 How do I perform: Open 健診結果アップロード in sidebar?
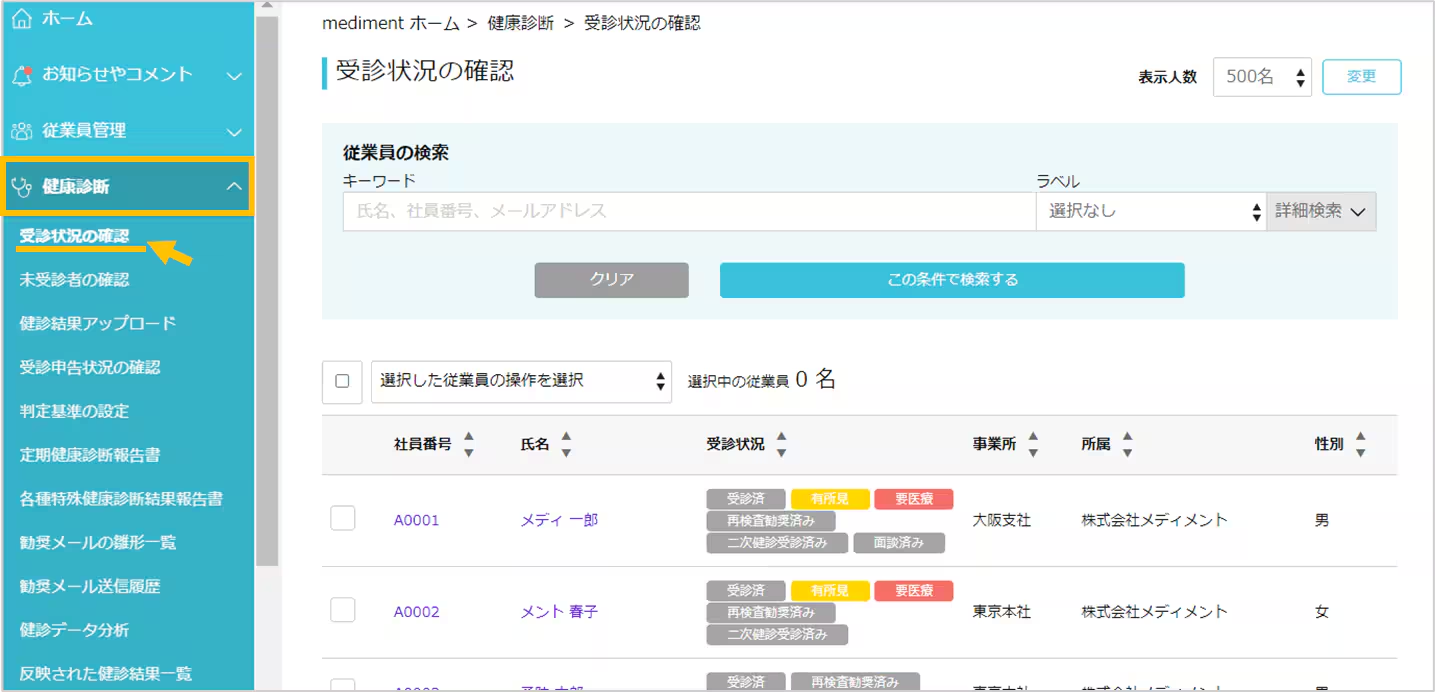tap(98, 323)
